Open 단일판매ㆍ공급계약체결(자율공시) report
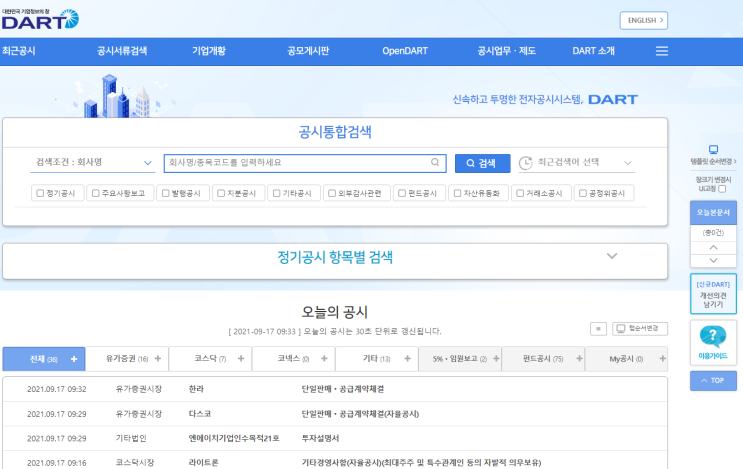 360,414
